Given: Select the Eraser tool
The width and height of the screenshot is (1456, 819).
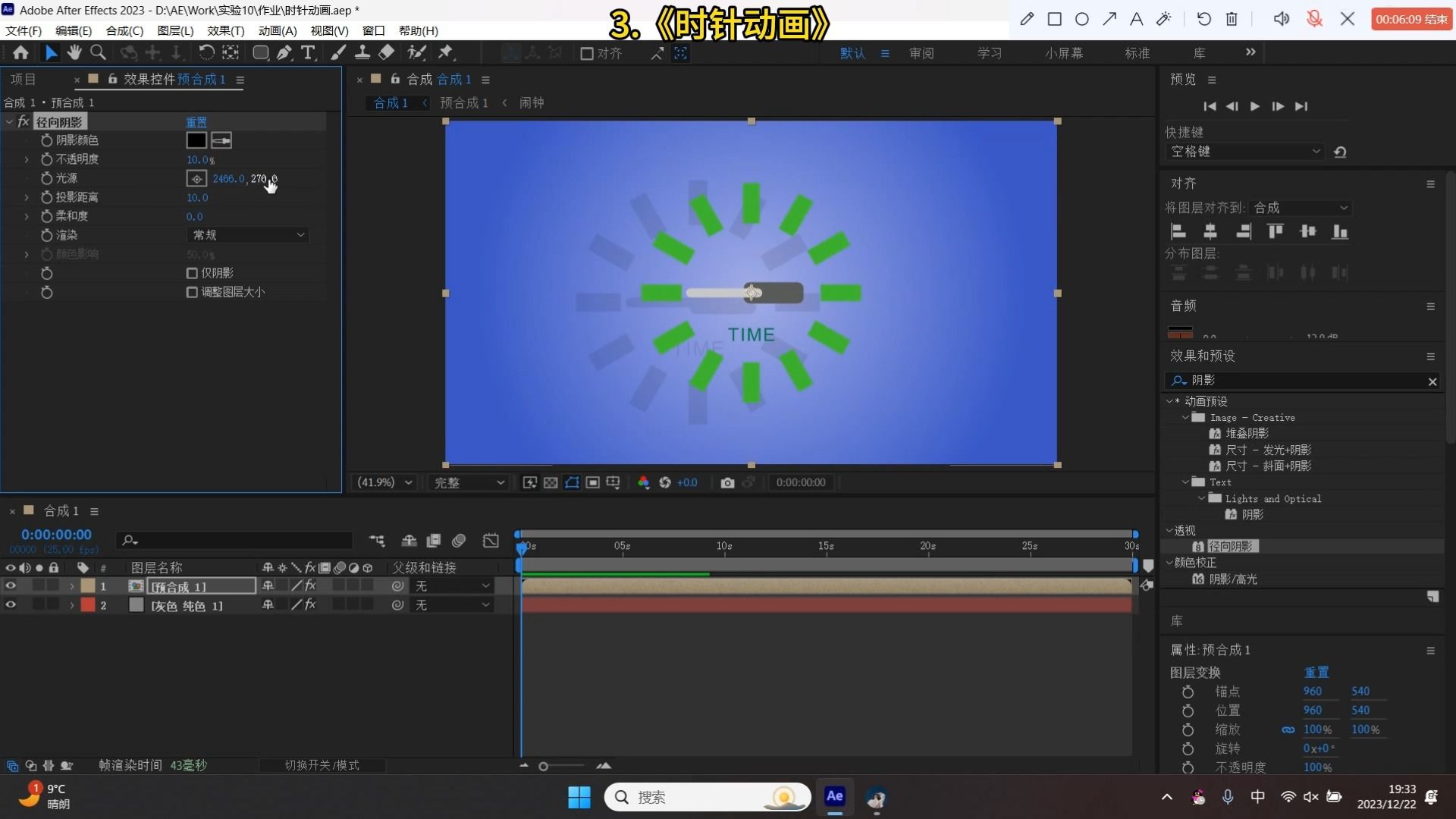Looking at the screenshot, I should click(387, 52).
